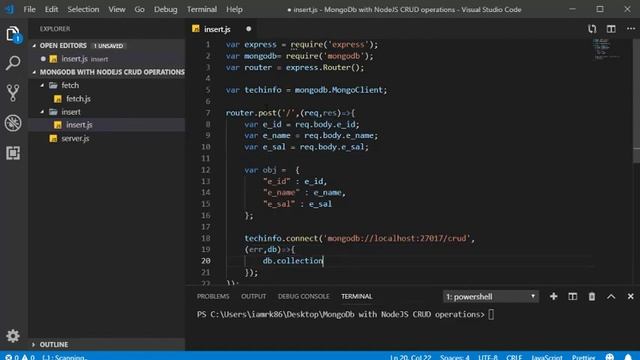Add a new terminal
Screen dimensions: 640x360
coord(553,296)
